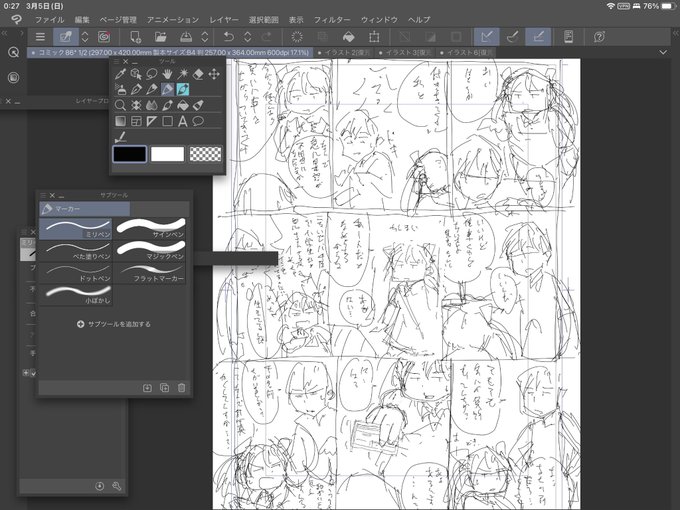This screenshot has height=510, width=680.
Task: Open the 表示 menu
Action: click(x=296, y=20)
